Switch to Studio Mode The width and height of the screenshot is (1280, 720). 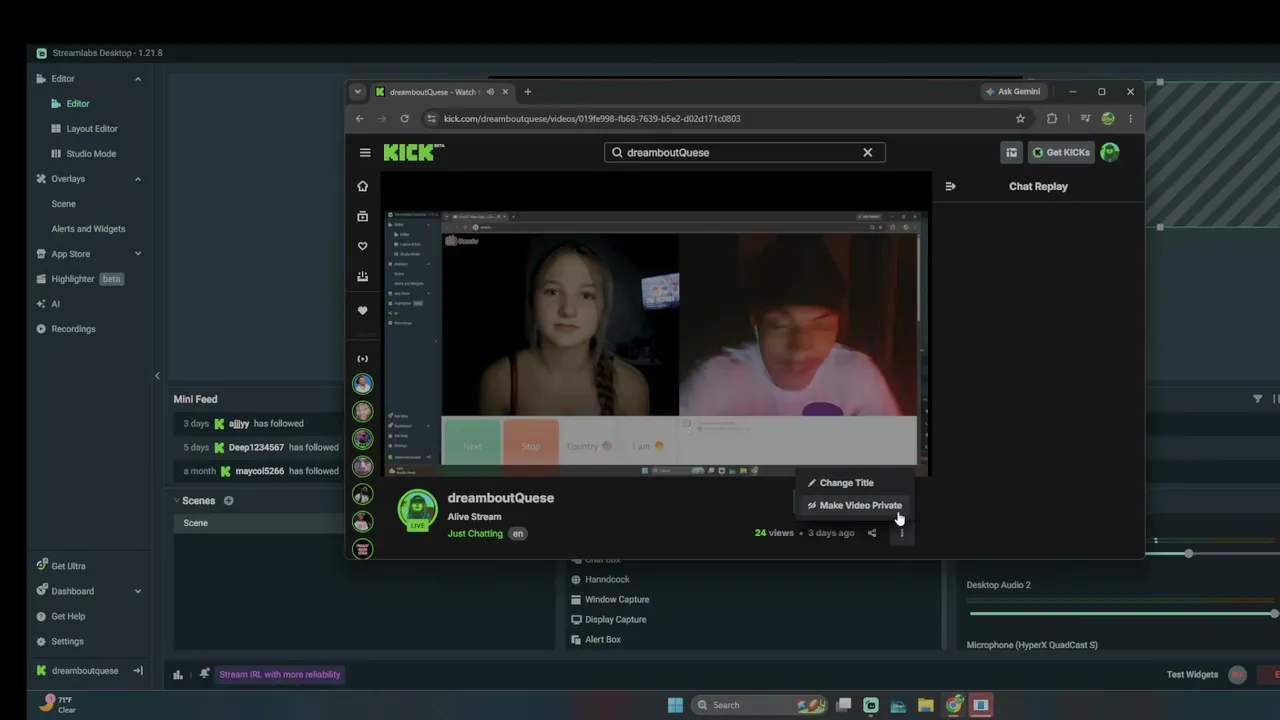pos(91,154)
